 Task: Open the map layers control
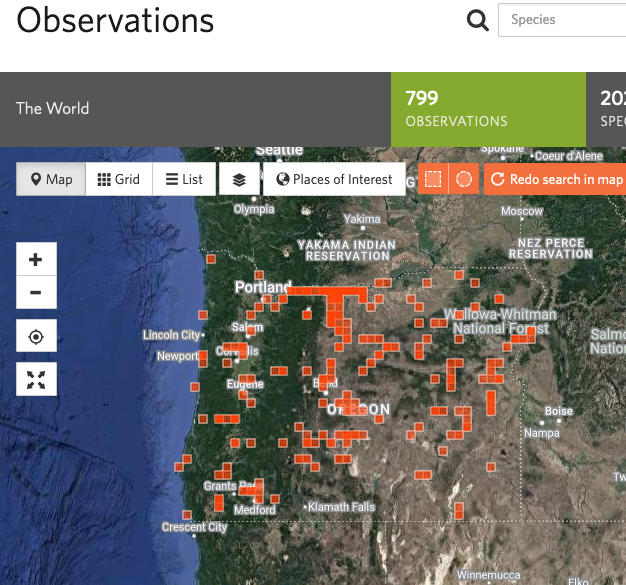pyautogui.click(x=239, y=179)
